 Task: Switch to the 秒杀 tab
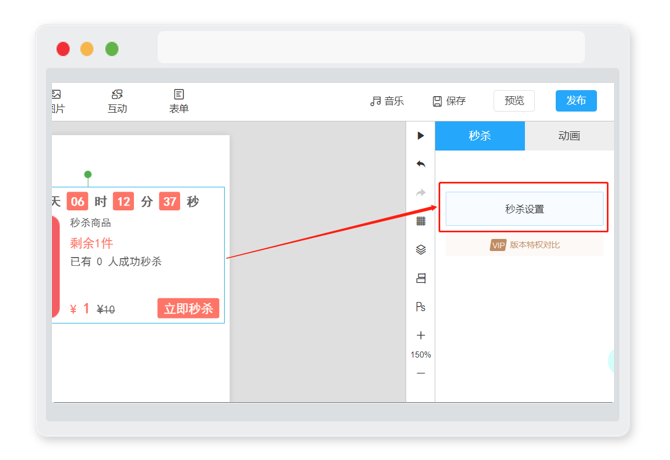coord(480,136)
